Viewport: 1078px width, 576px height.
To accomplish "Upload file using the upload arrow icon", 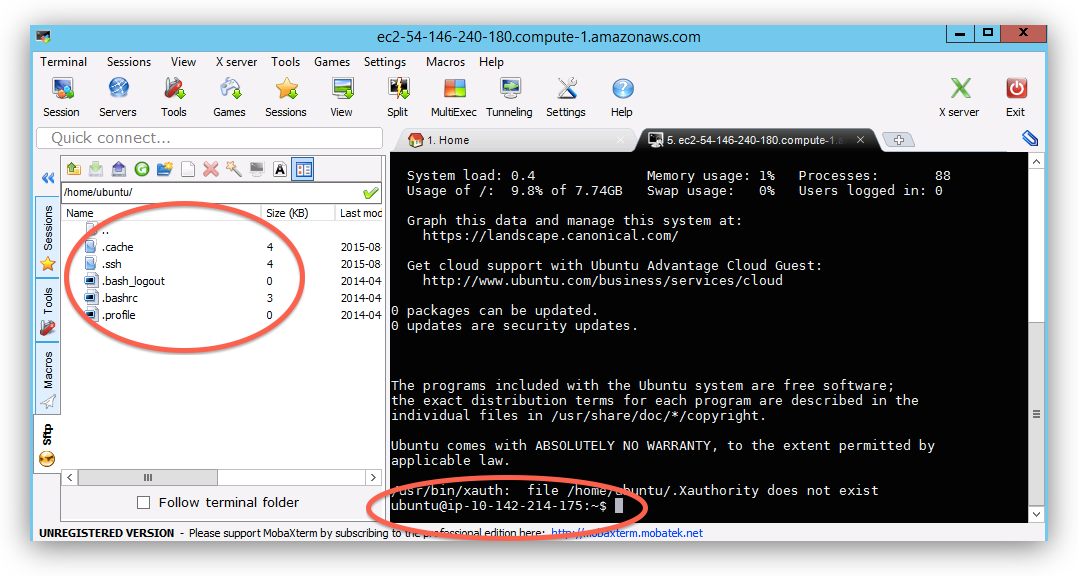I will pyautogui.click(x=119, y=169).
